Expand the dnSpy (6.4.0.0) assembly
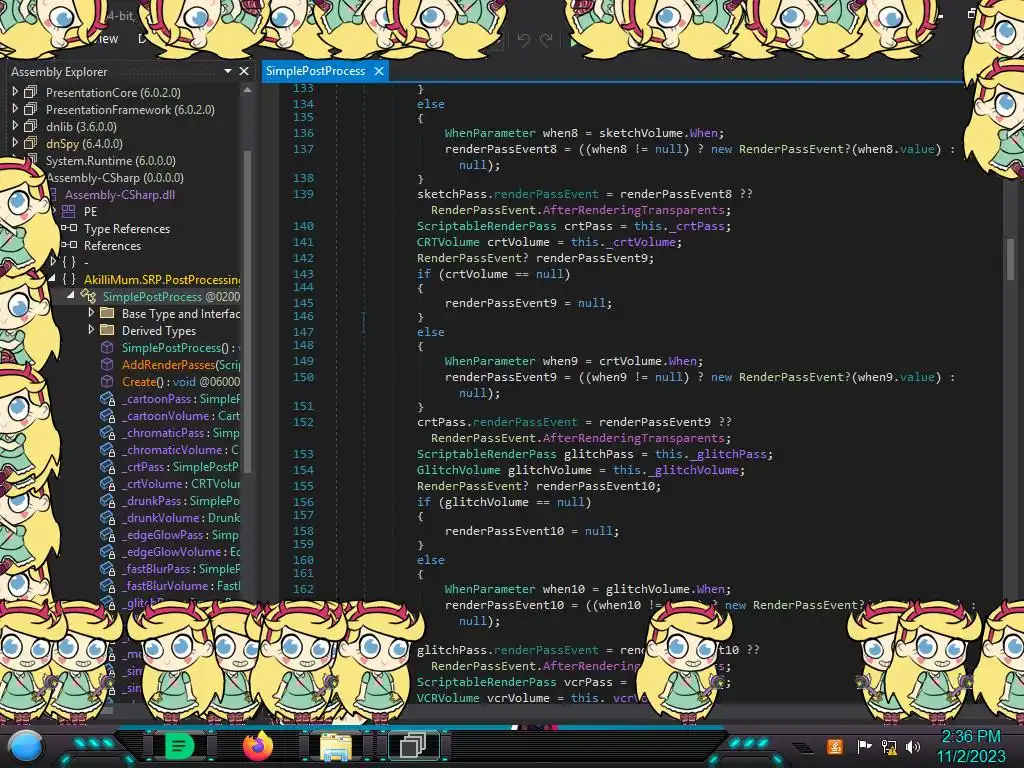The width and height of the screenshot is (1024, 768). pyautogui.click(x=15, y=143)
